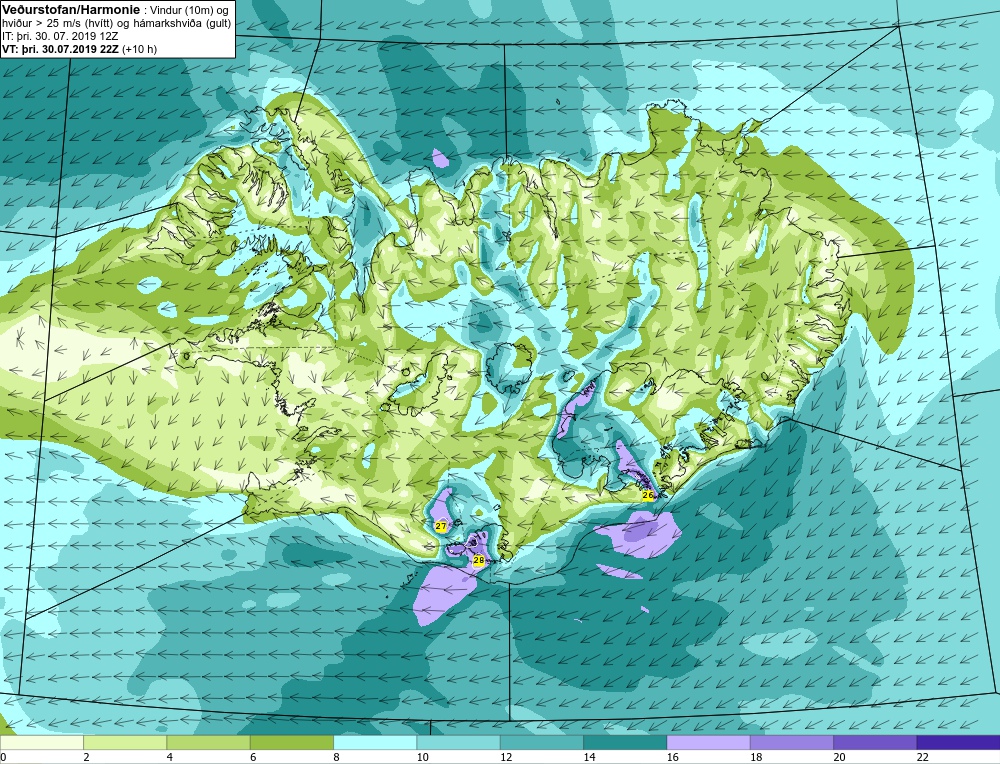Click the 8–10 m/s light cyan legend swatch
The height and width of the screenshot is (764, 1000).
point(375,743)
